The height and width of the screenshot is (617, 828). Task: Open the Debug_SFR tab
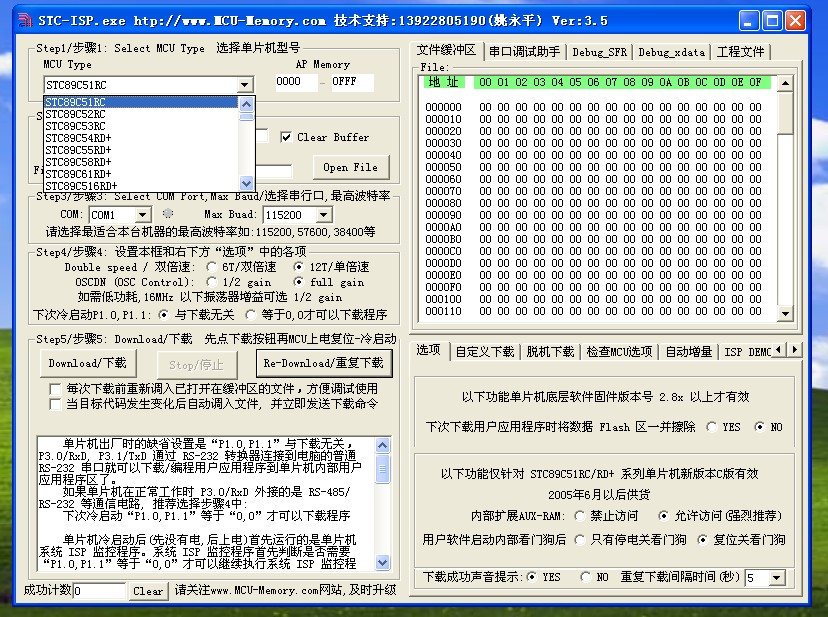pyautogui.click(x=599, y=52)
